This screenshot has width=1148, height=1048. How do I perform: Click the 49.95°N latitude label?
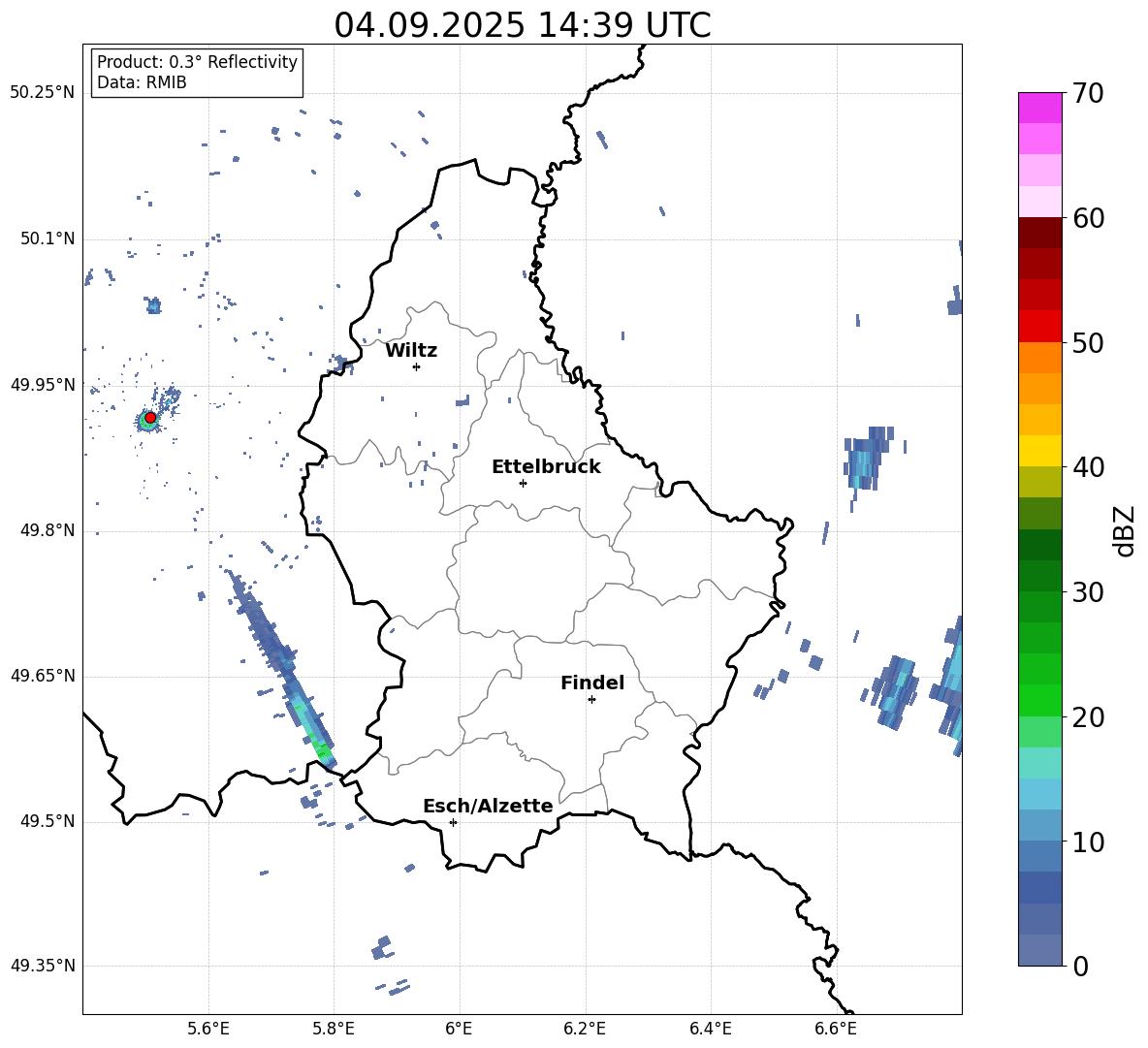(43, 385)
